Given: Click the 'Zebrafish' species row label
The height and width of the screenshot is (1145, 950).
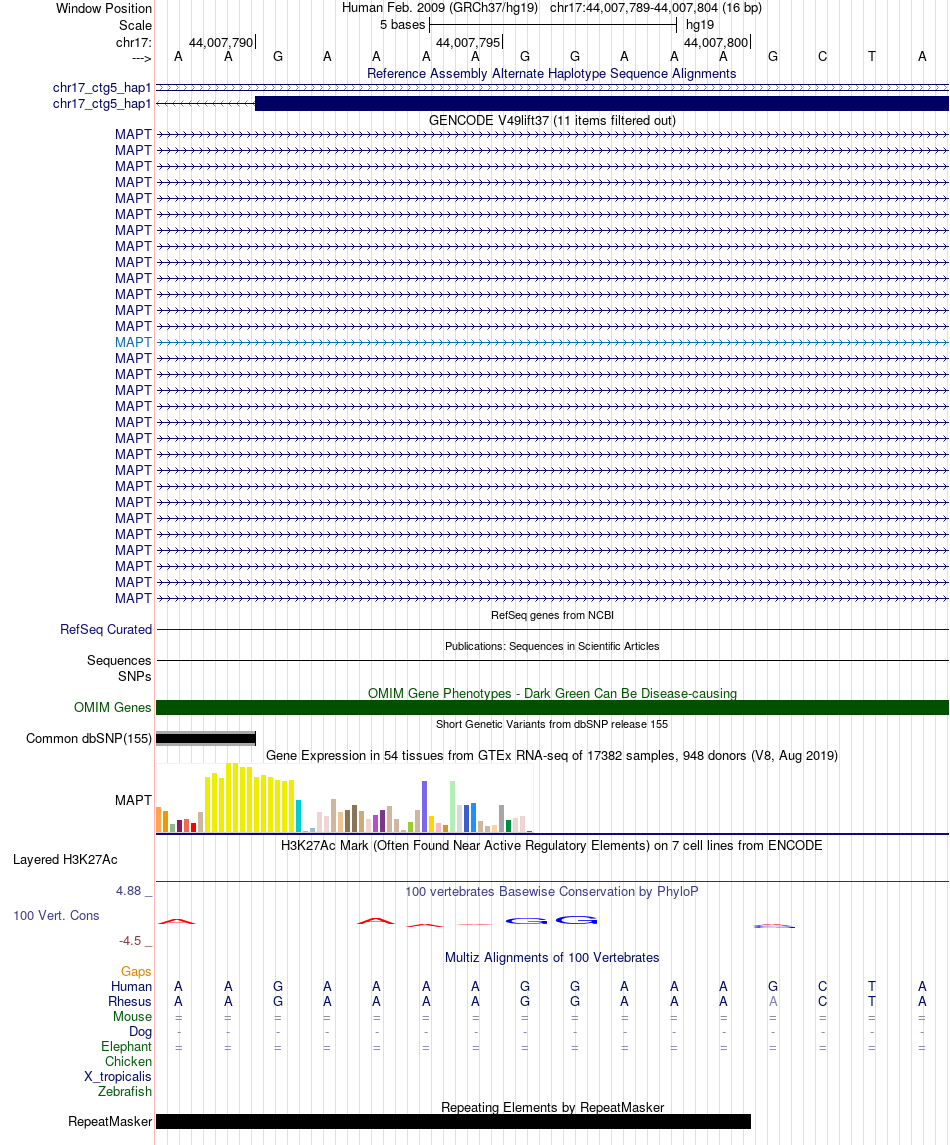Looking at the screenshot, I should 125,1092.
